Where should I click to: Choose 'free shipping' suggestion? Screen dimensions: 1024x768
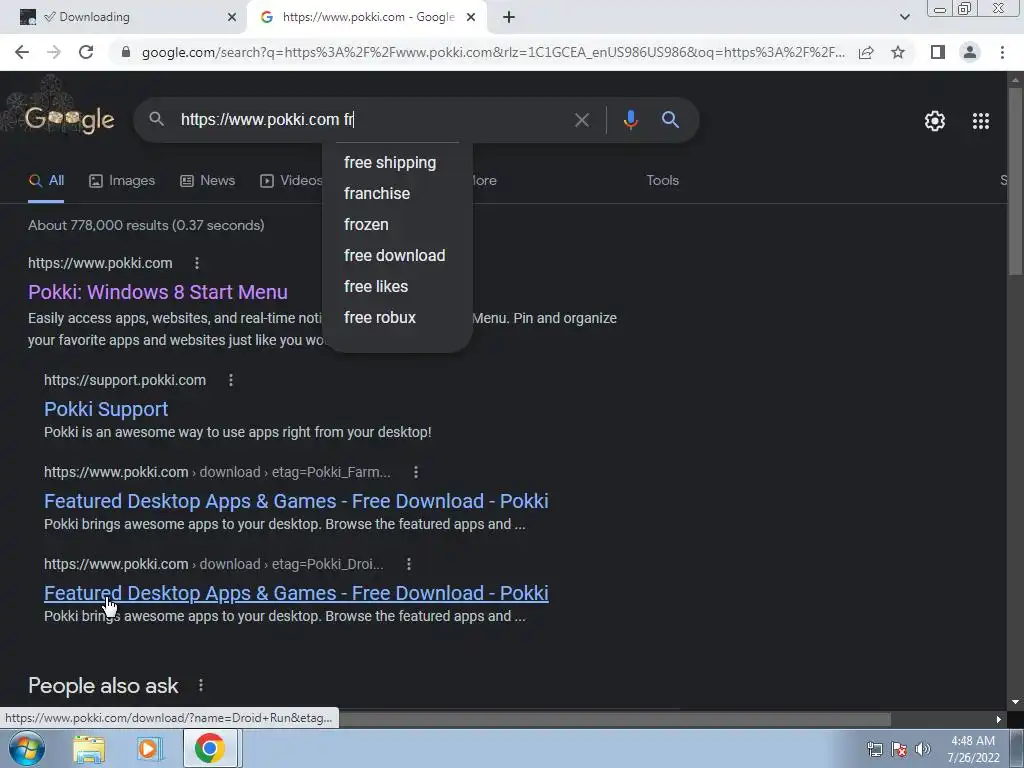tap(390, 163)
